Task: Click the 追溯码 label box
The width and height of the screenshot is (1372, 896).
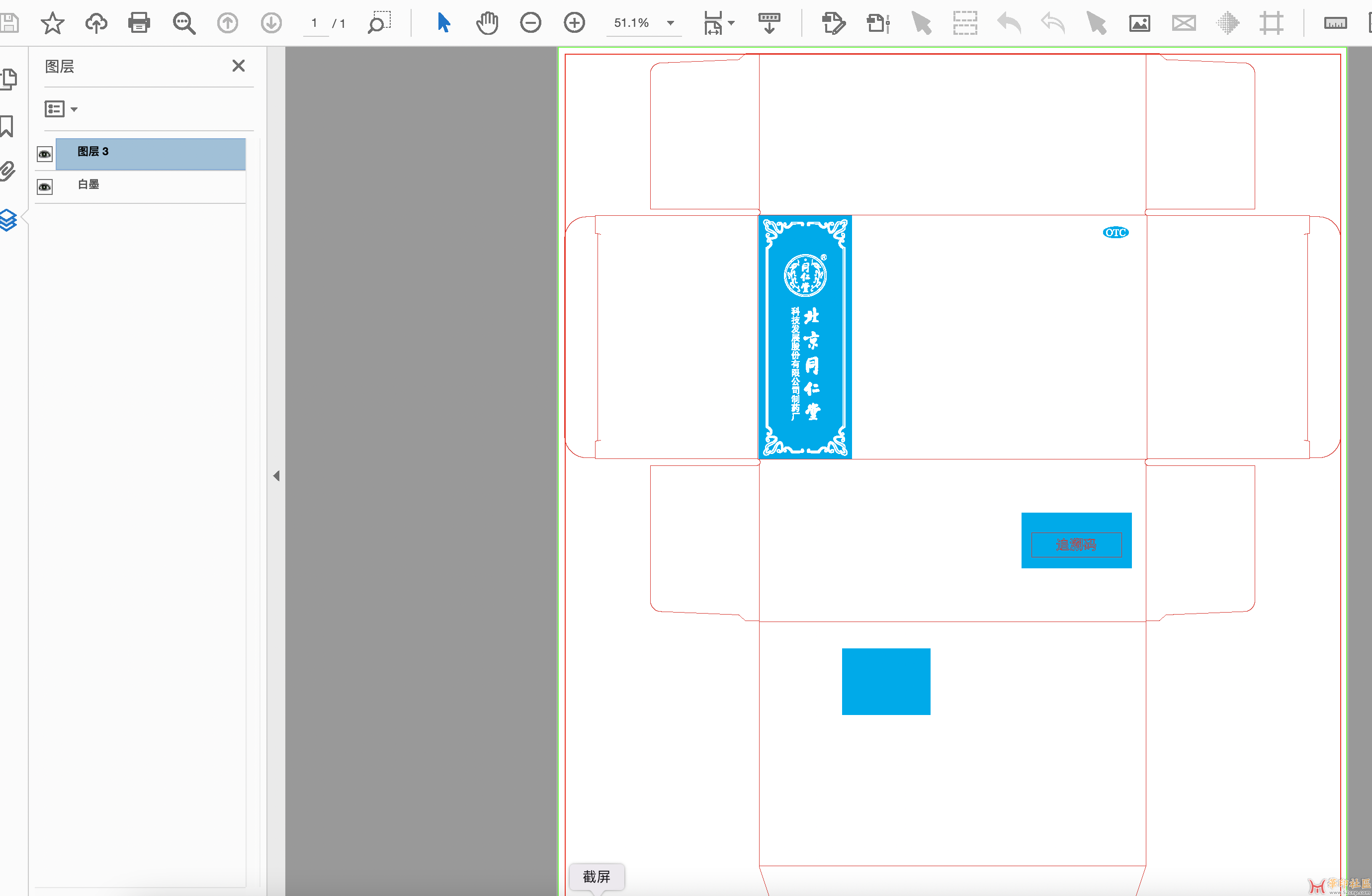Action: click(1076, 544)
